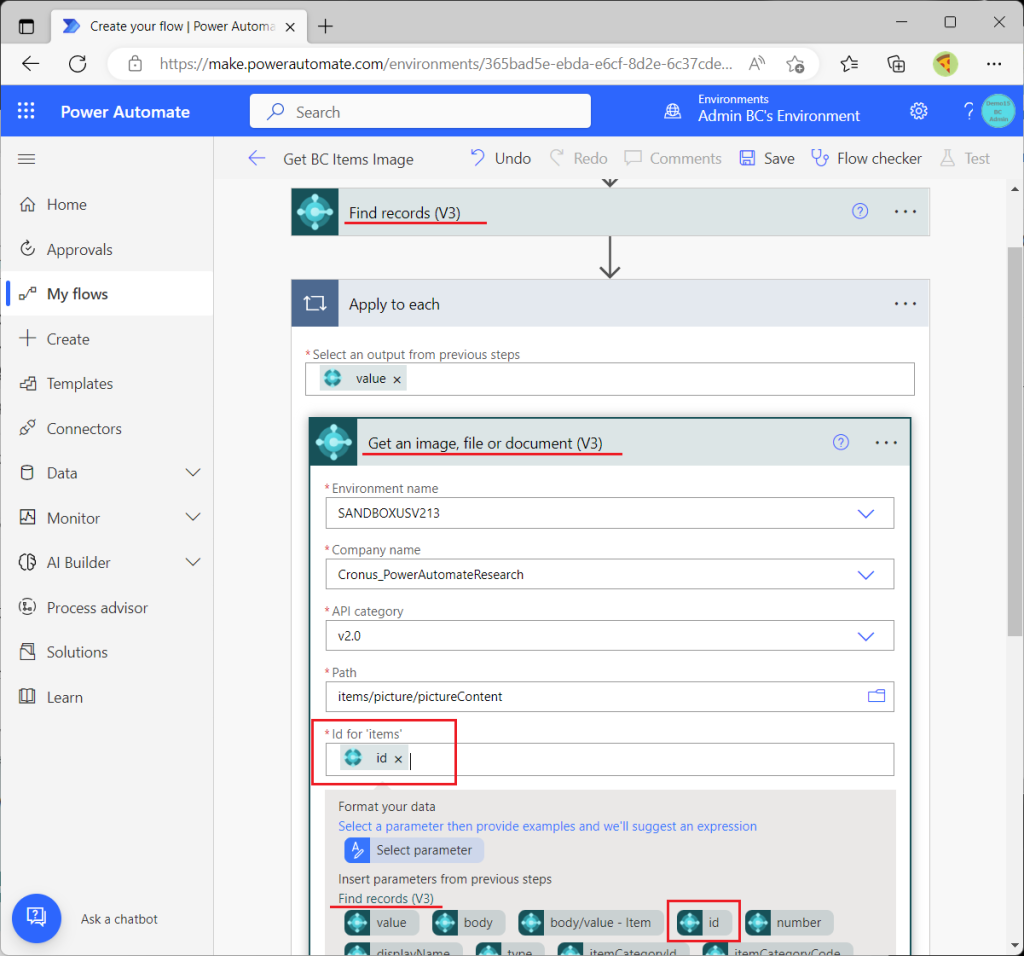Click the browser address bar URL
Screen dimensions: 1024x956
coord(445,63)
